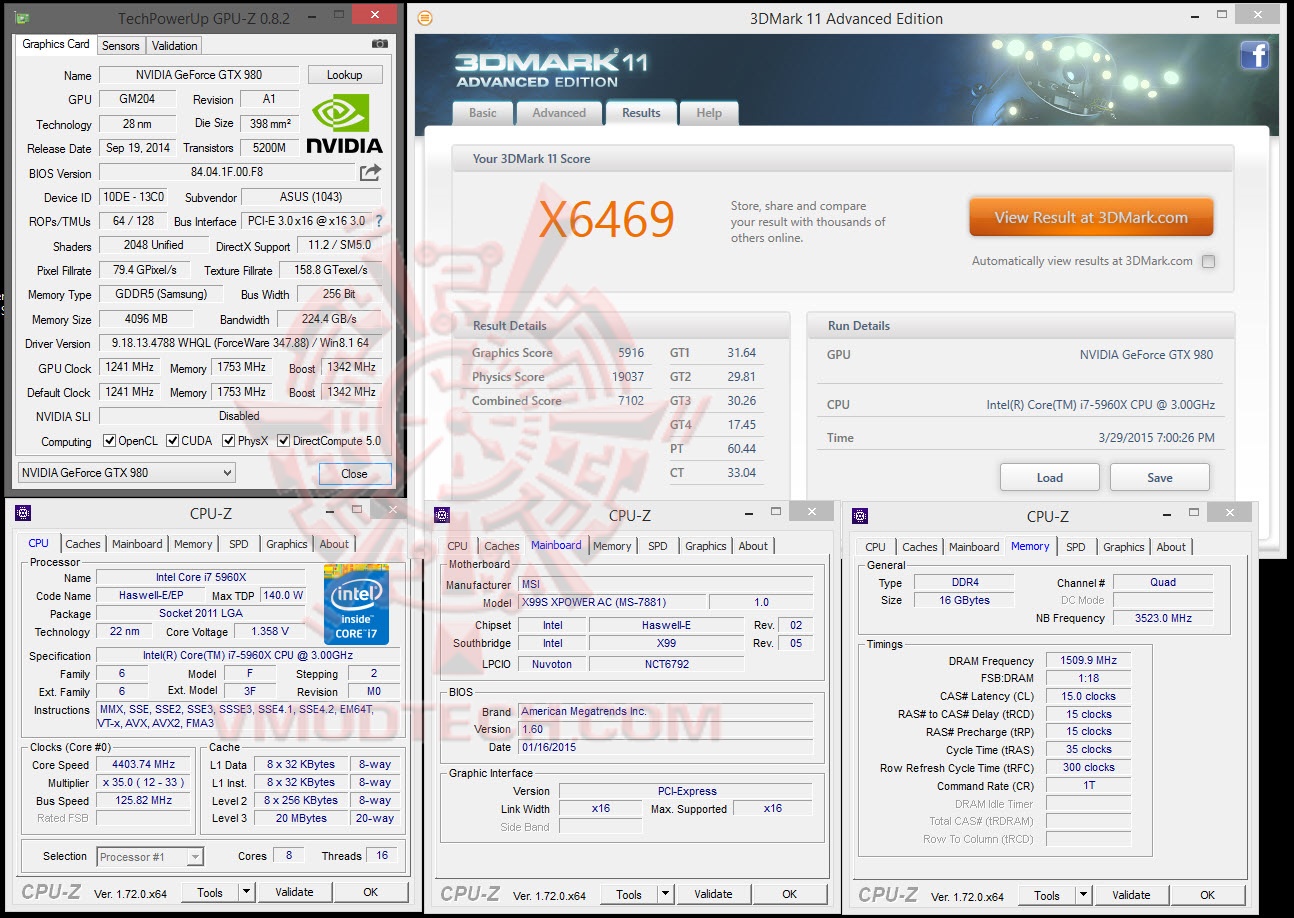Click the Tools button in the CPU-Z processor window
The height and width of the screenshot is (918, 1294).
(210, 892)
